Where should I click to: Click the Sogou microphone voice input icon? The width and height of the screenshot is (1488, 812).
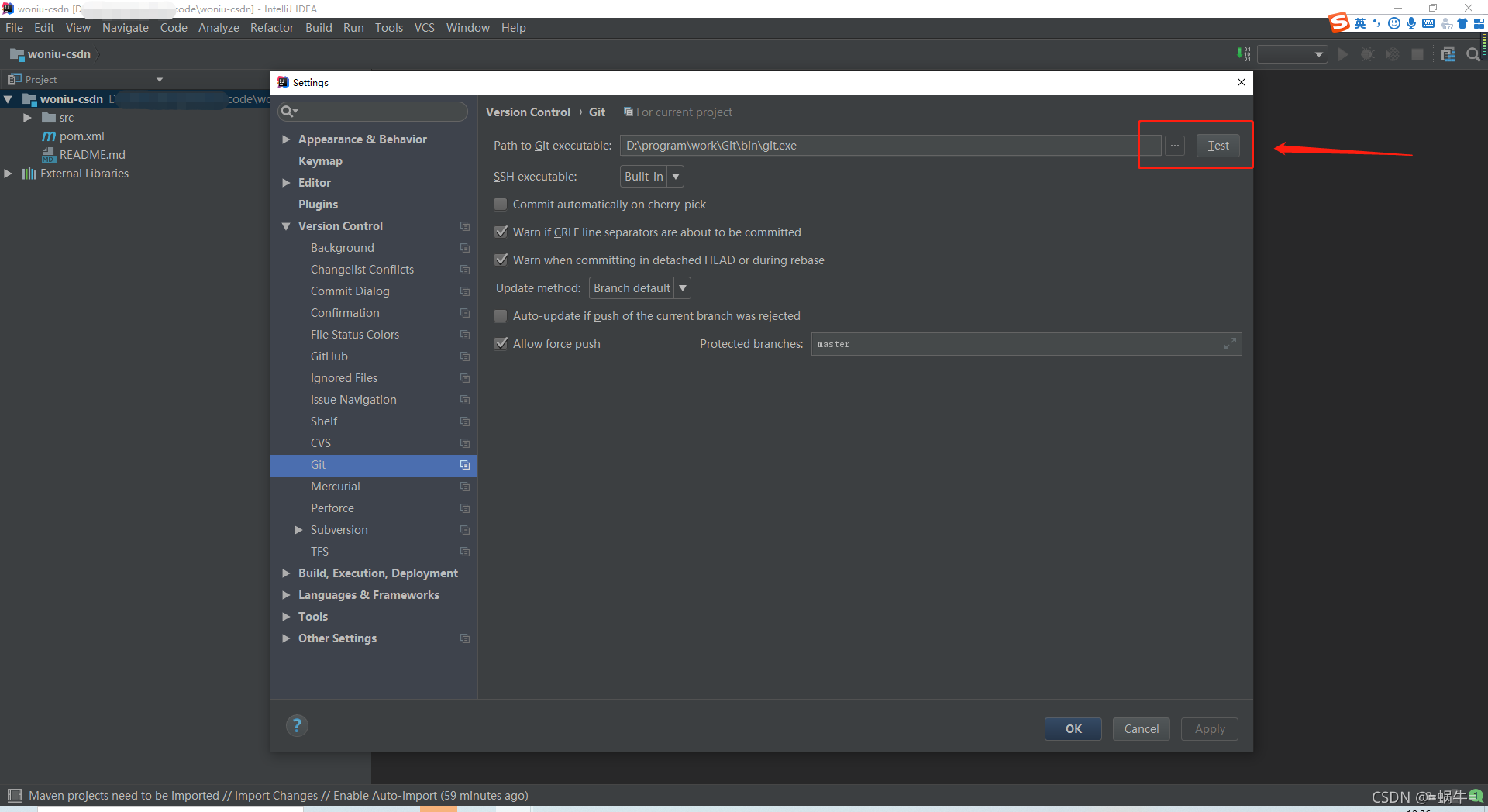1411,23
